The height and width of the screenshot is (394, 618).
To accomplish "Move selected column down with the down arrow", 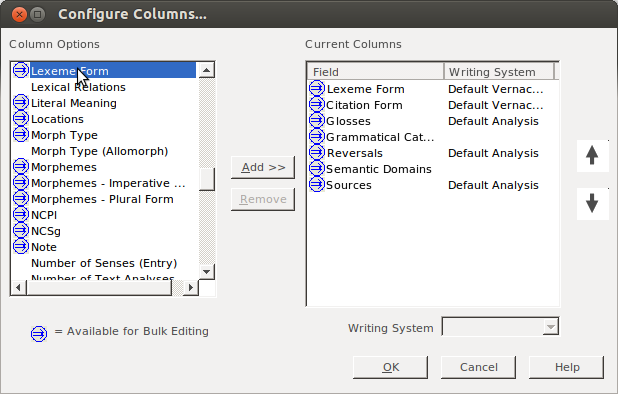I will point(592,204).
